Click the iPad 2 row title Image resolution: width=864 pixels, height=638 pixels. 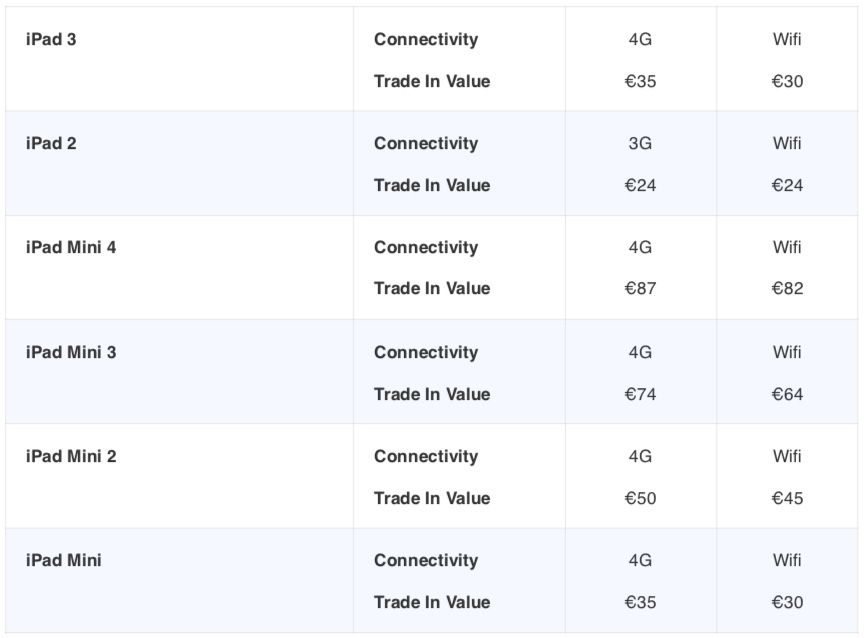click(51, 143)
